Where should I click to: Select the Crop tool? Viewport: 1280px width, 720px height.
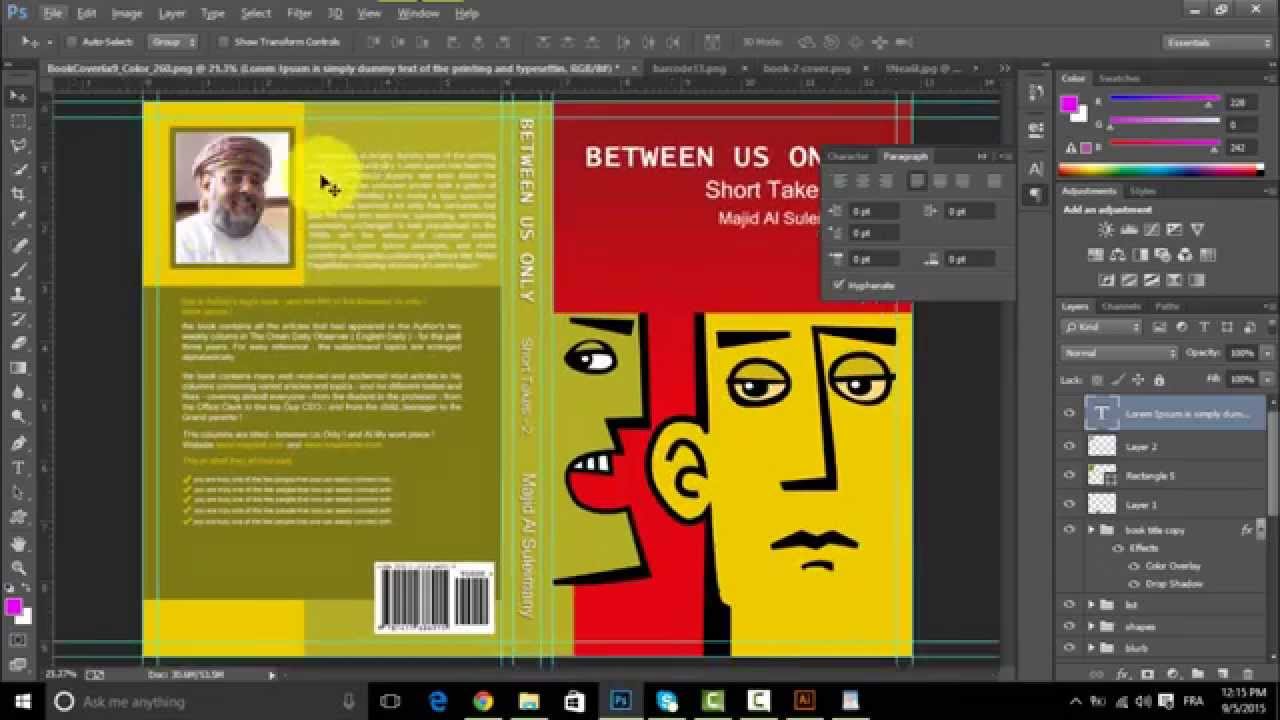(18, 195)
